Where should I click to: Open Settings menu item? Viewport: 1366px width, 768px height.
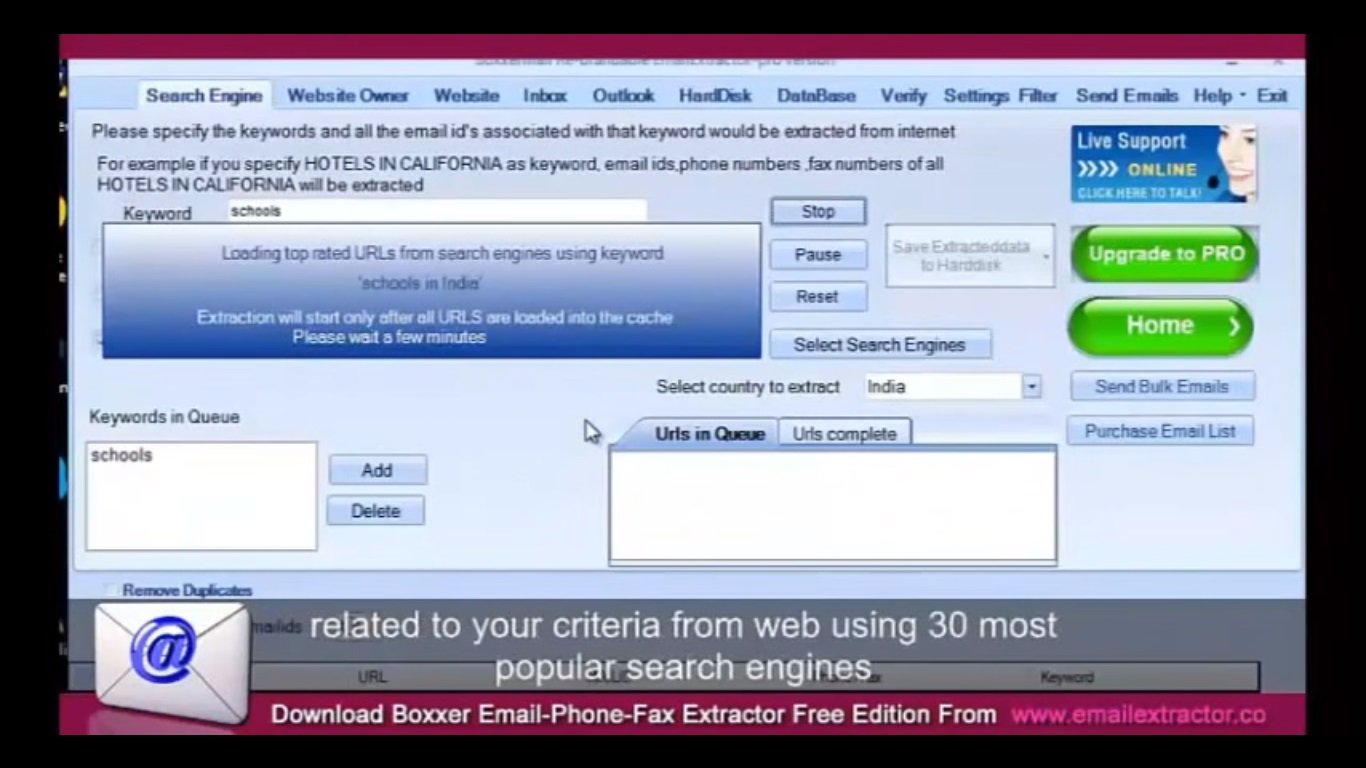[976, 96]
